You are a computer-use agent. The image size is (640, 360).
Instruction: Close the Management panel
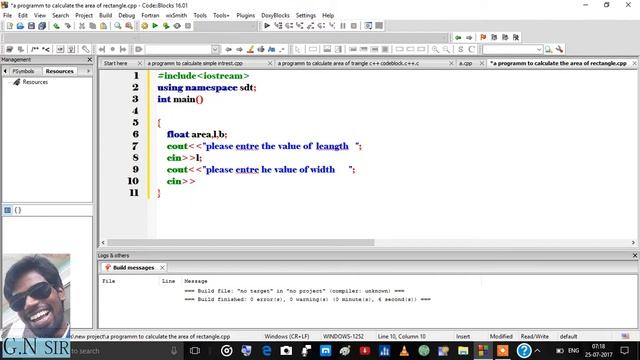[90, 60]
